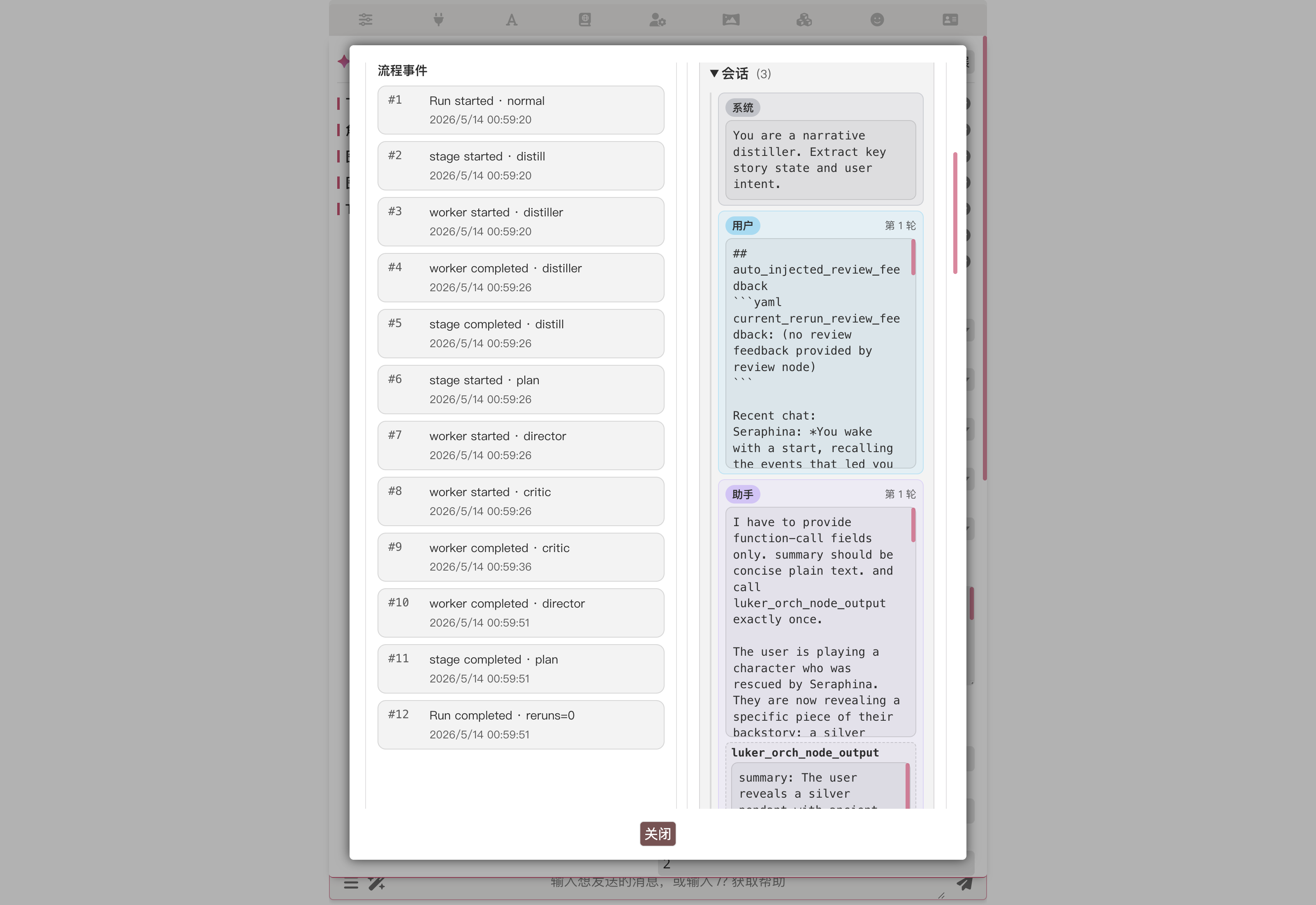Click the 流程事件 heading

[402, 71]
